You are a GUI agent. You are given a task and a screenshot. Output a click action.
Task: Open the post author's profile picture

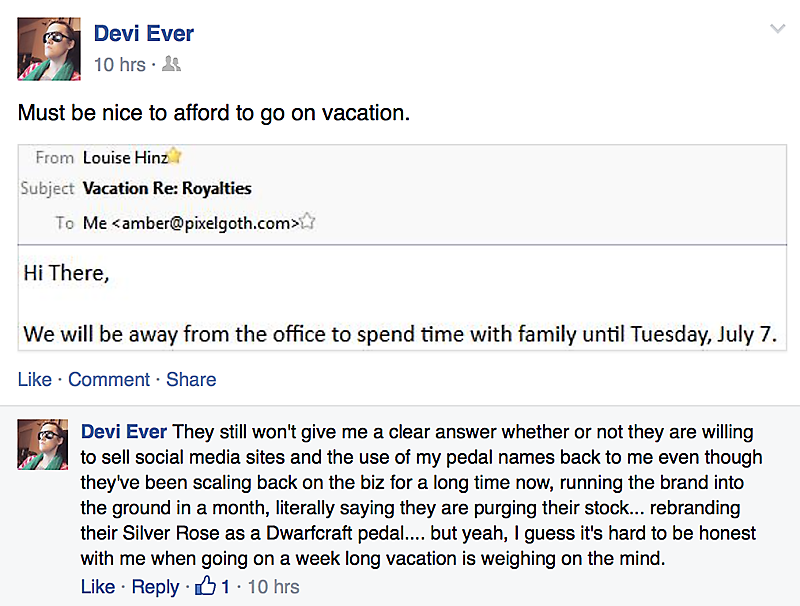[48, 49]
